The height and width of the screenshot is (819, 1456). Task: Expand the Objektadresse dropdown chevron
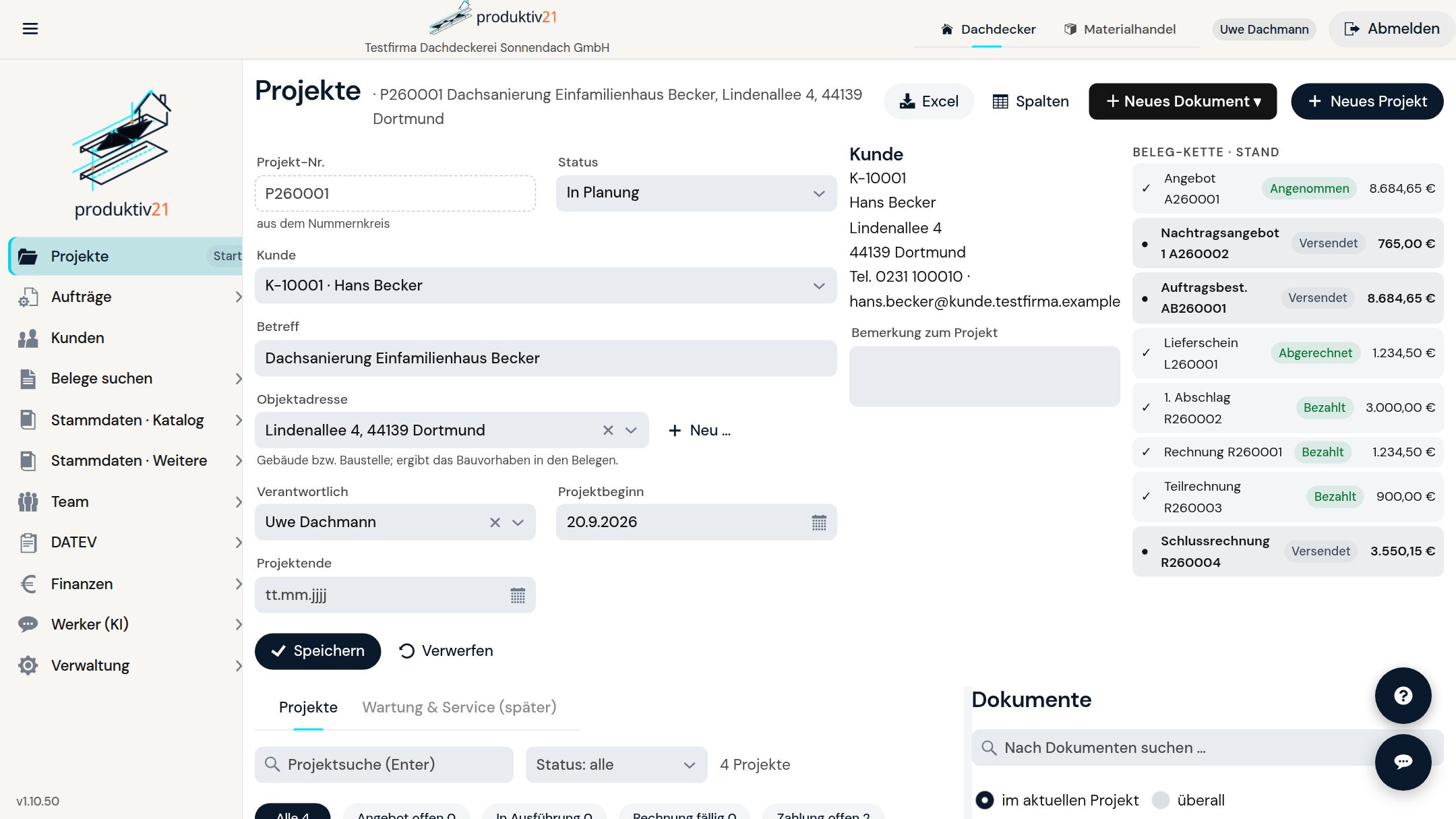[631, 430]
